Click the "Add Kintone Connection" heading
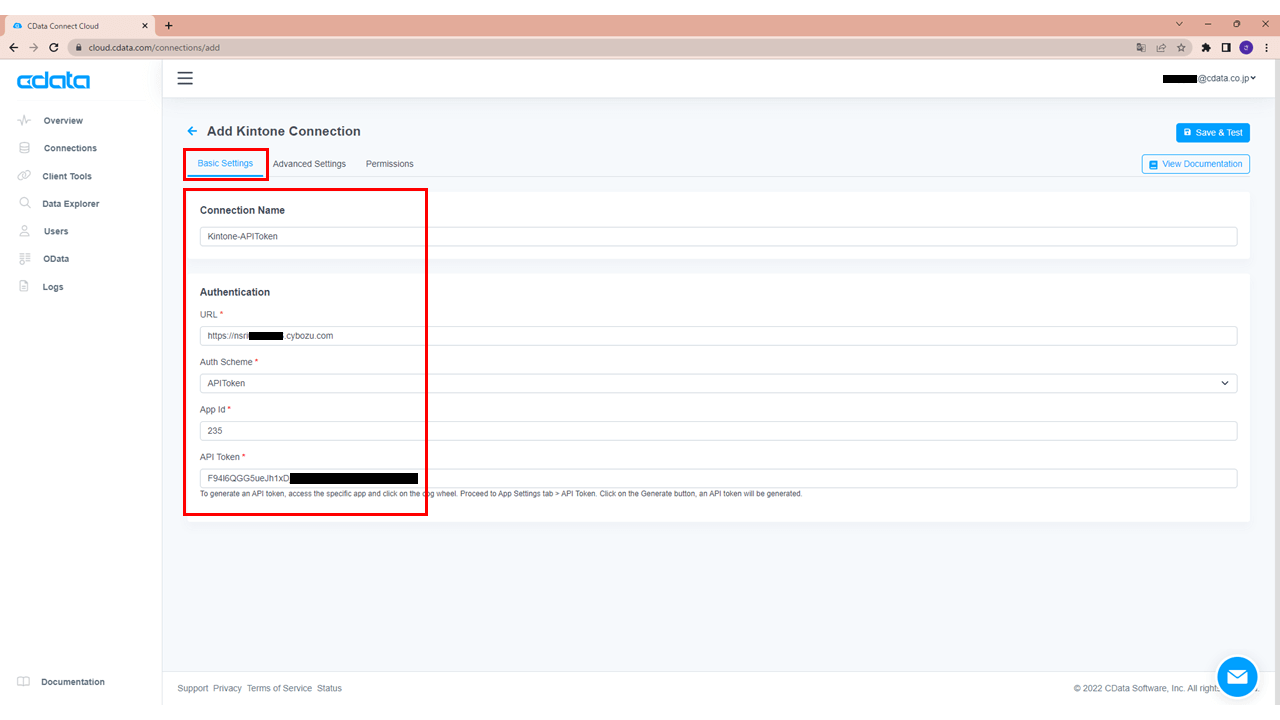 point(284,131)
